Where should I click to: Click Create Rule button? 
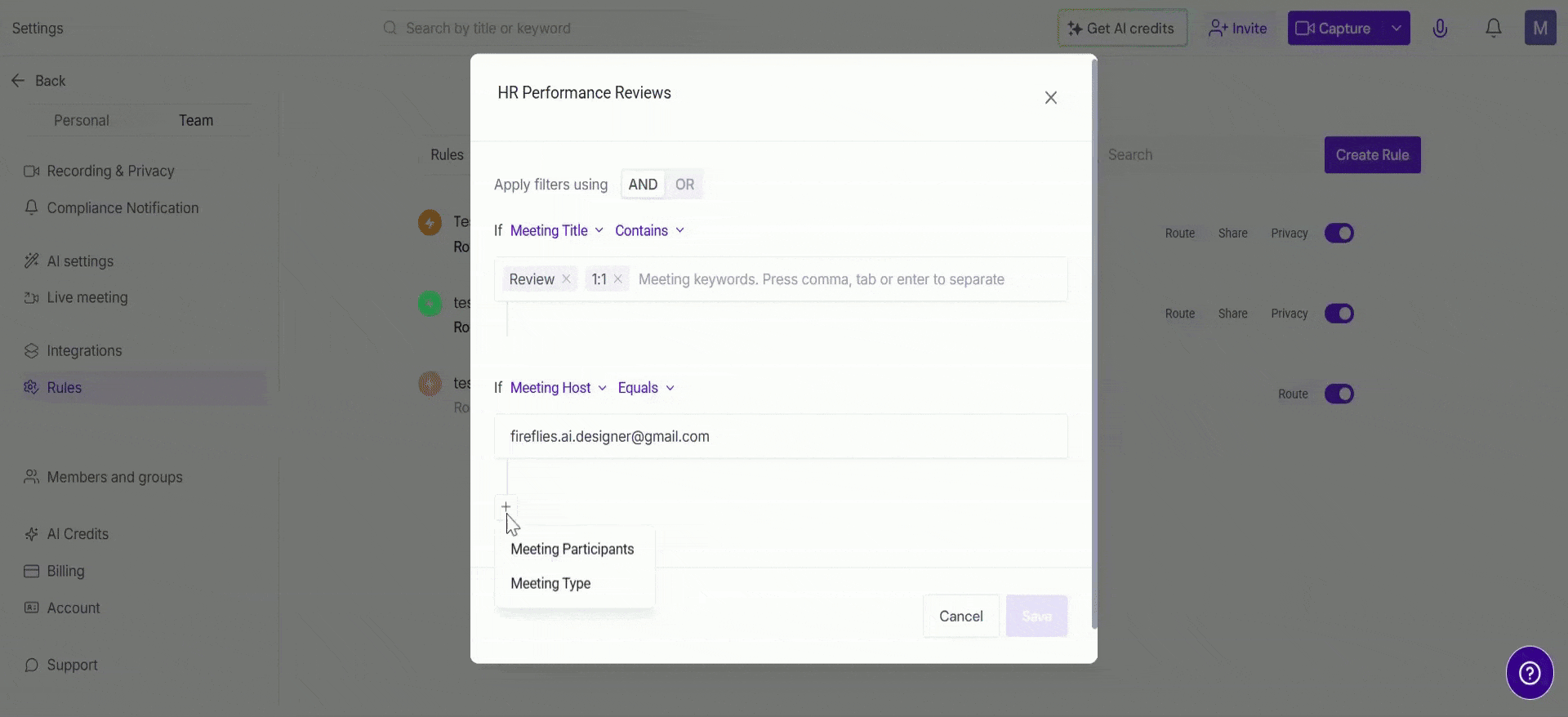tap(1372, 155)
